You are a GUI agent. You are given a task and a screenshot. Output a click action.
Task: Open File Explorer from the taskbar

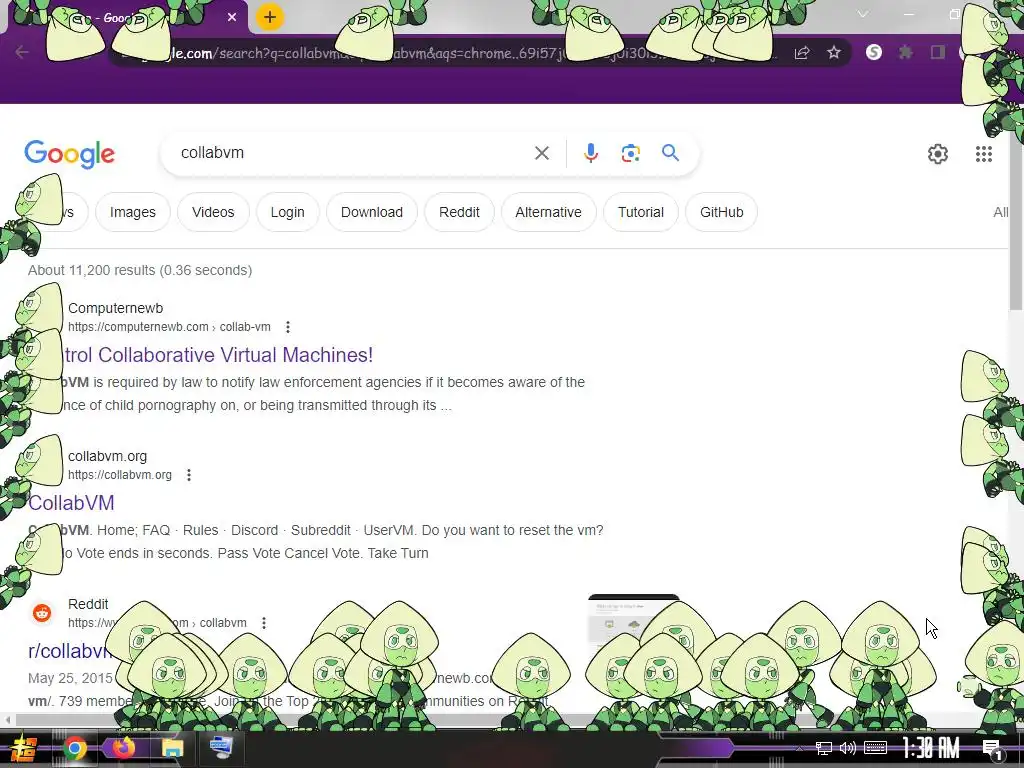(x=172, y=748)
